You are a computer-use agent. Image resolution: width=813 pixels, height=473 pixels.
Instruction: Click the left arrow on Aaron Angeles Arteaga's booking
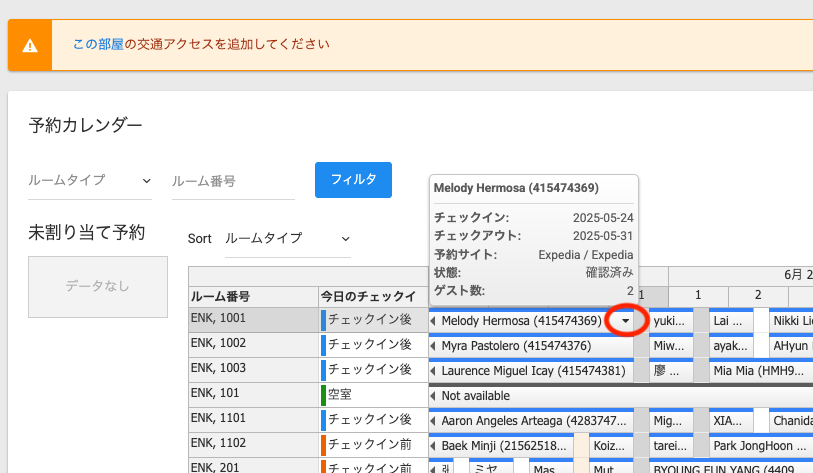coord(433,421)
